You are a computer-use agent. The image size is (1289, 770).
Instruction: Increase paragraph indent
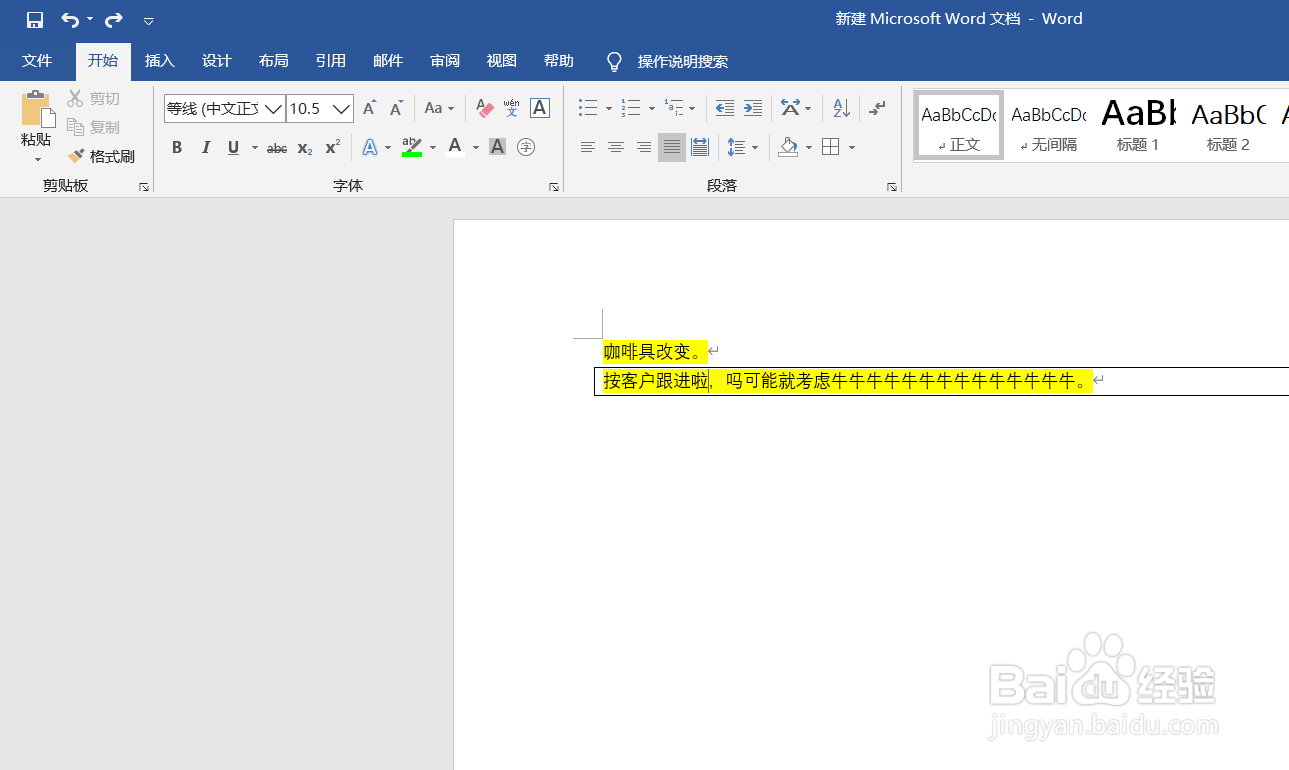pos(753,108)
